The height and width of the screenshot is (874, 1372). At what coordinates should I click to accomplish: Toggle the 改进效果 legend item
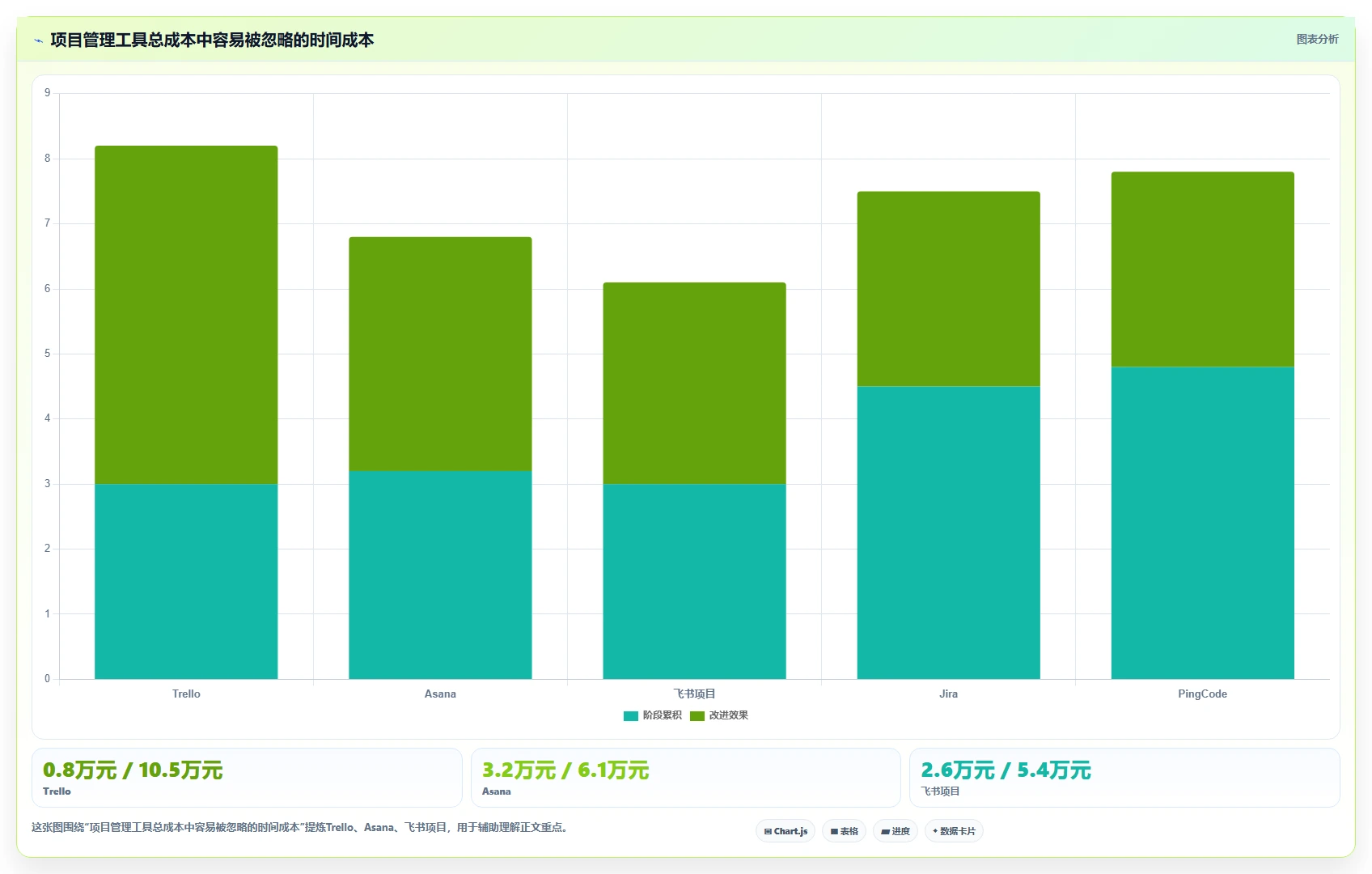719,715
